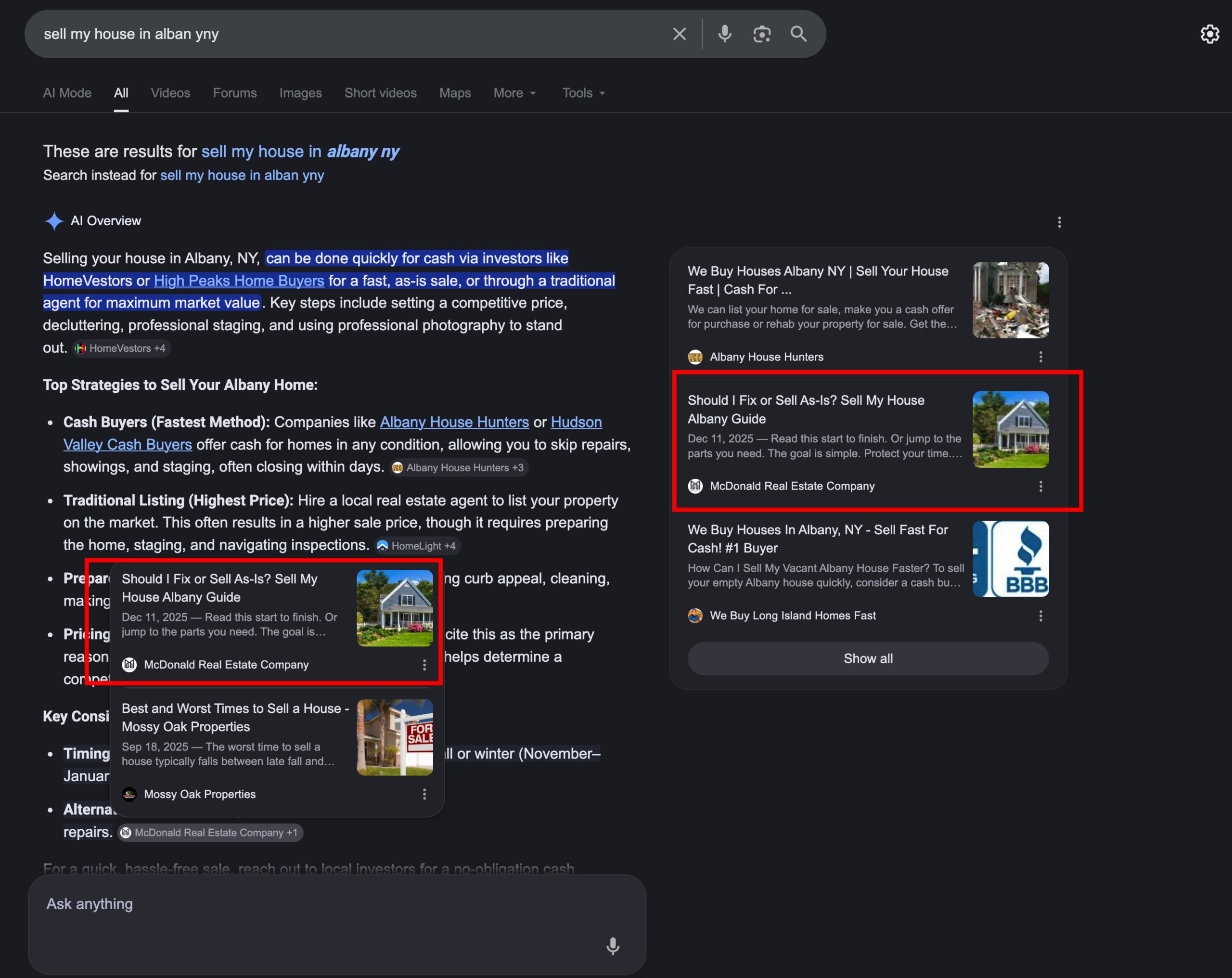Submit search with magnifying glass icon
Viewport: 1232px width, 978px height.
798,34
